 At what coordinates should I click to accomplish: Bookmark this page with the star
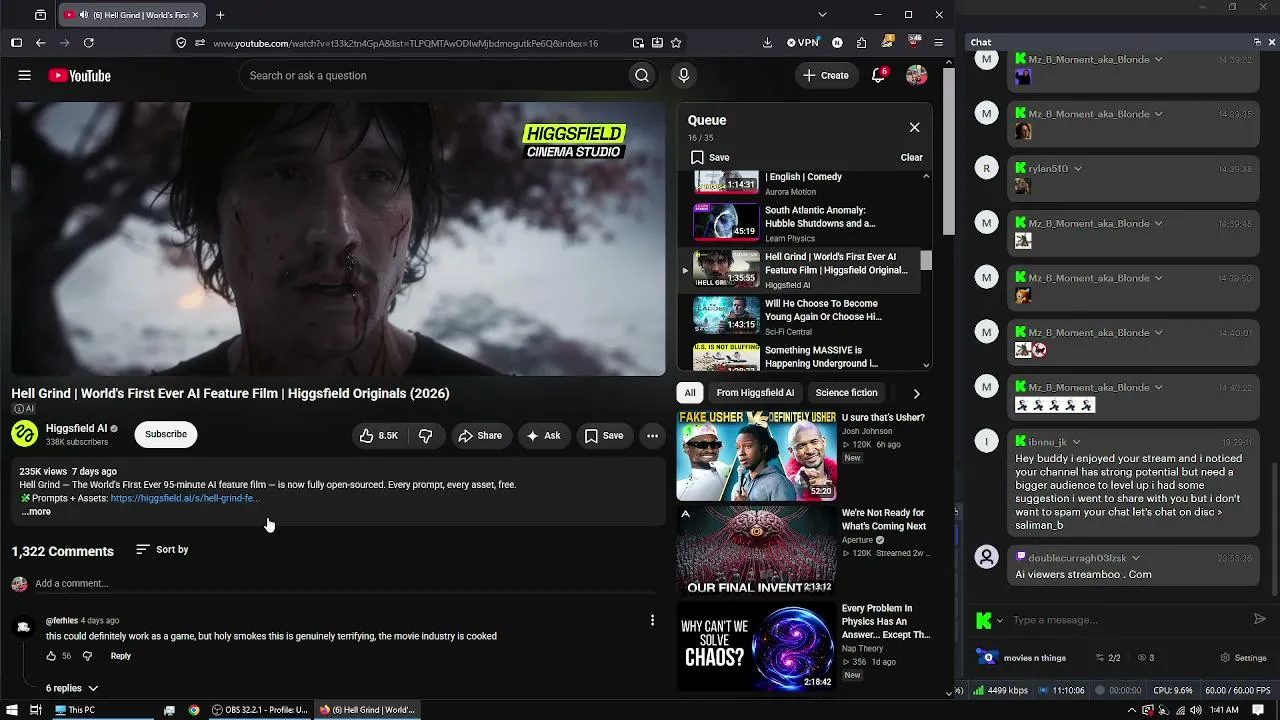pyautogui.click(x=676, y=43)
